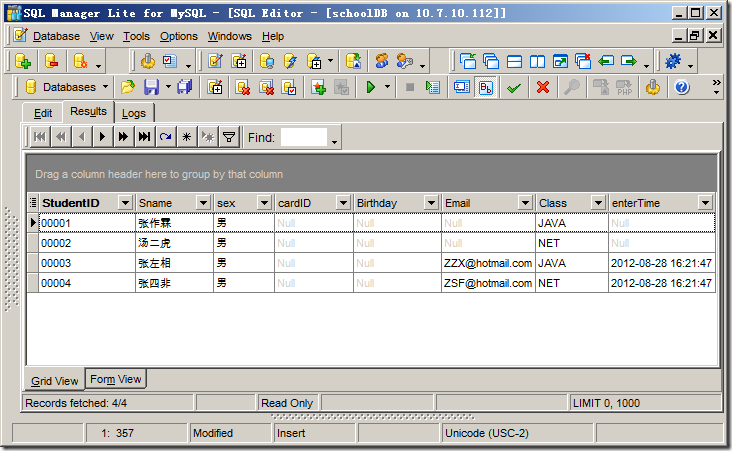Click the cascade windows icon
The image size is (732, 451).
coord(491,61)
